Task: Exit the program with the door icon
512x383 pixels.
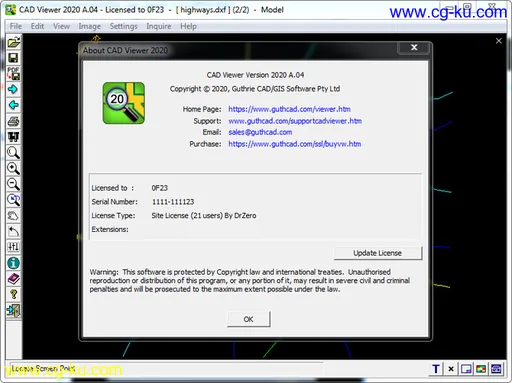Action: pyautogui.click(x=13, y=310)
